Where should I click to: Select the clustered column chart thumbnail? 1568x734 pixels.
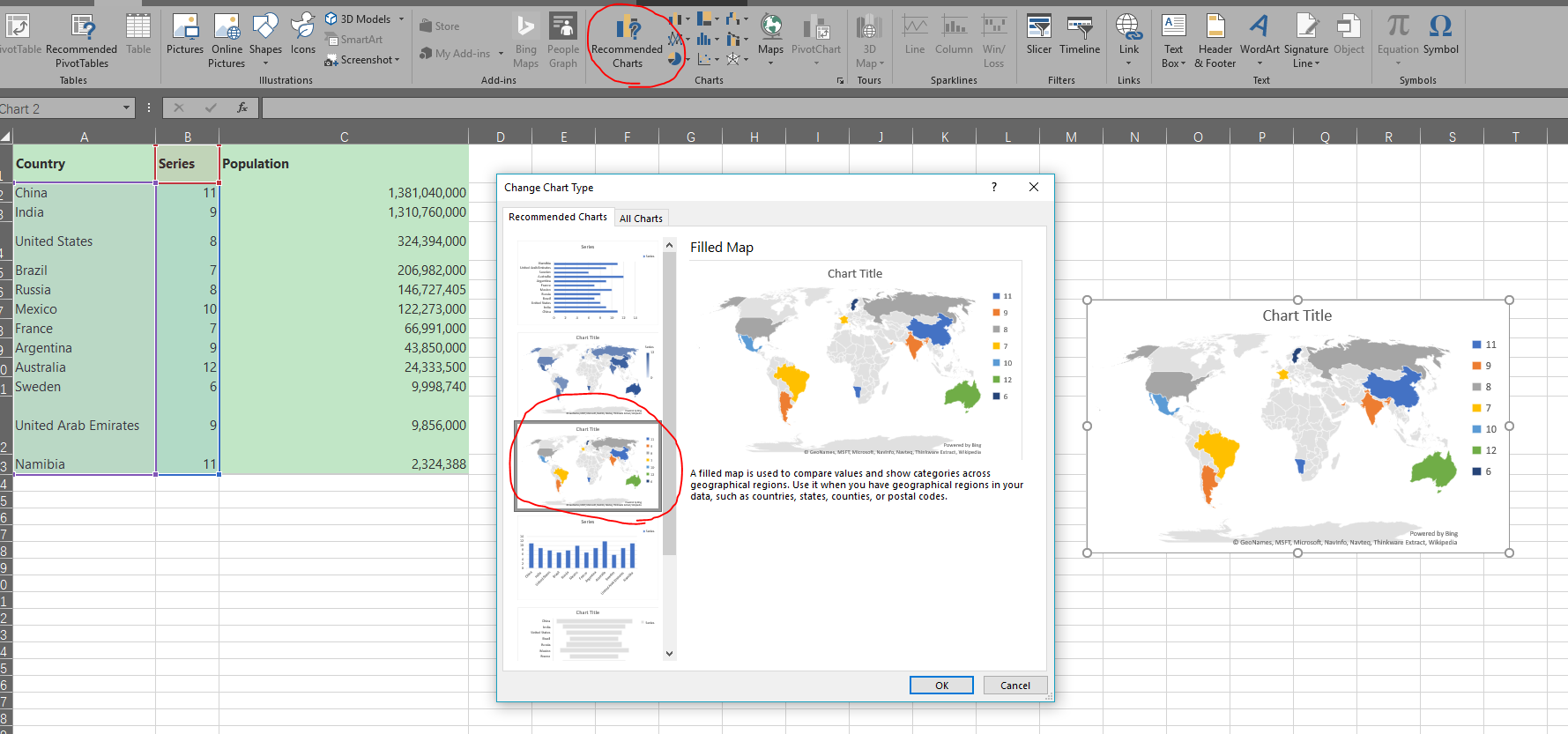click(x=588, y=558)
